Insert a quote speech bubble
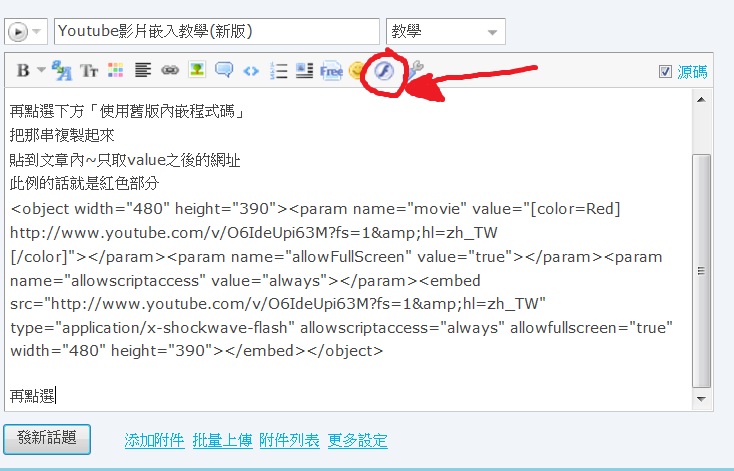 tap(224, 70)
